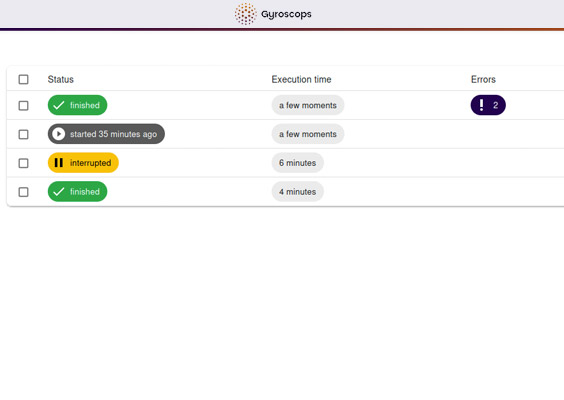Check the box for the interrupted row
Screen dimensions: 564x400
click(23, 163)
